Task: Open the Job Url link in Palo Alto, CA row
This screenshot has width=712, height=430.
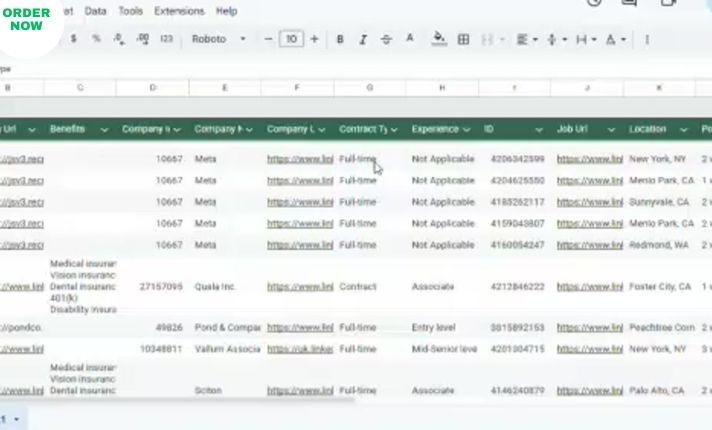Action: tap(590, 390)
